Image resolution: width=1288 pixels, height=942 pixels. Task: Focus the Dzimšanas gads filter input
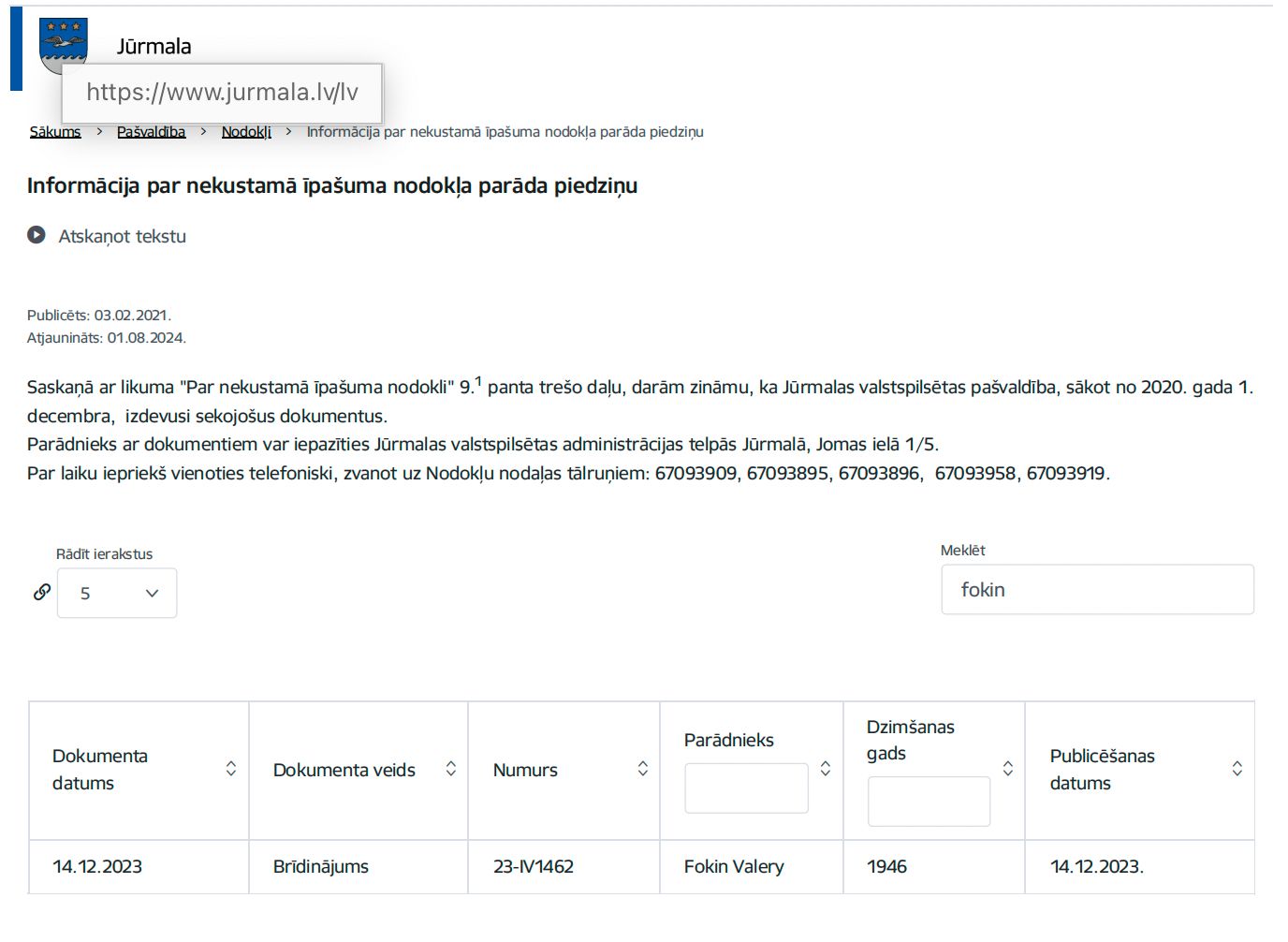click(x=929, y=802)
